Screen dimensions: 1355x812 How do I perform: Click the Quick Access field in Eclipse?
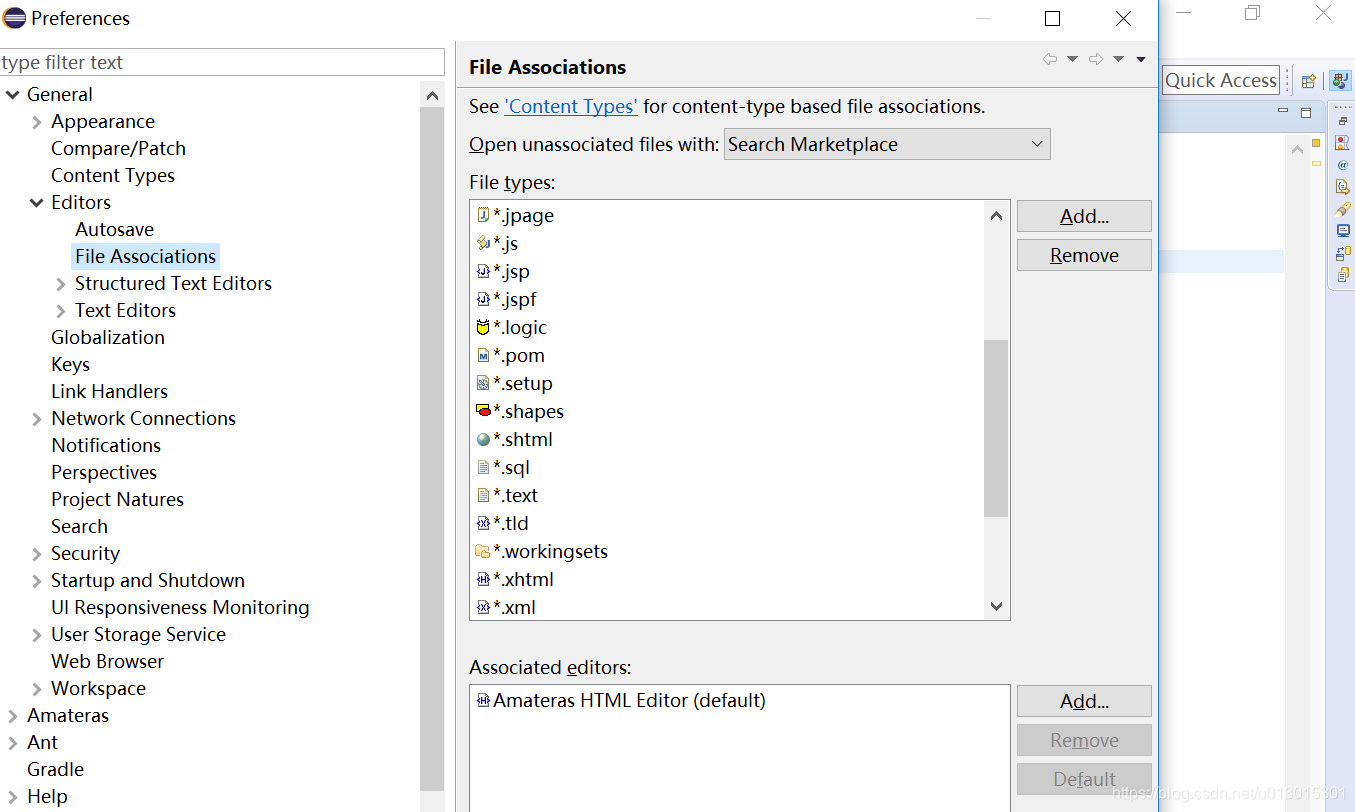pyautogui.click(x=1221, y=80)
